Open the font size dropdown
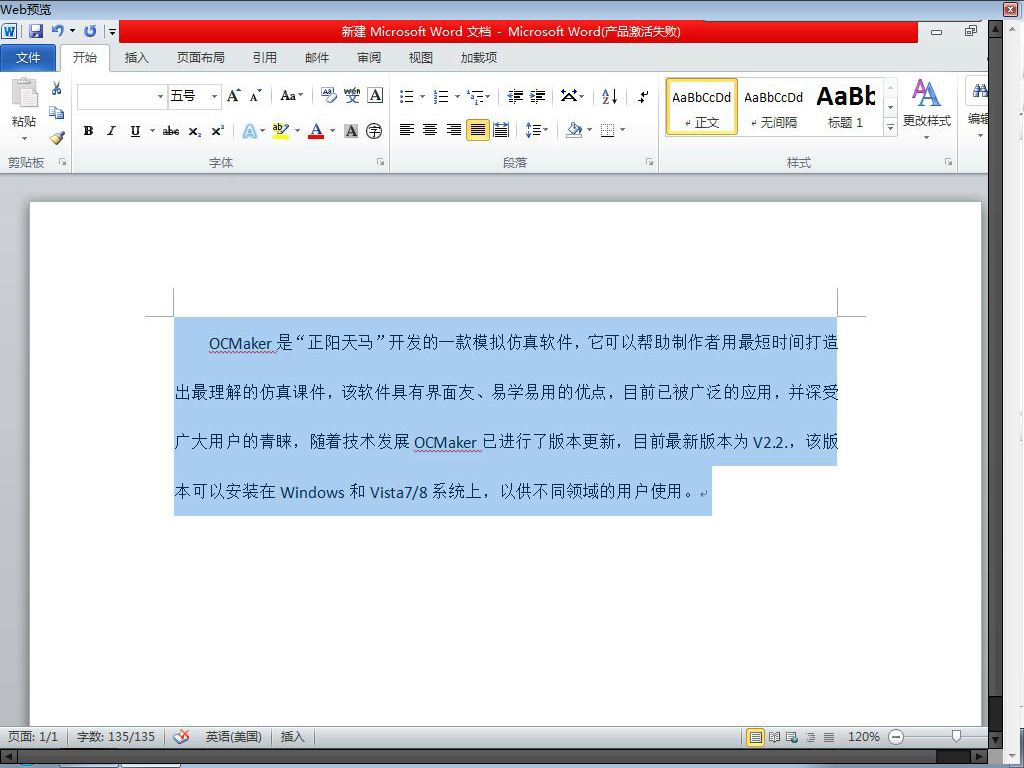The width and height of the screenshot is (1024, 768). 214,97
